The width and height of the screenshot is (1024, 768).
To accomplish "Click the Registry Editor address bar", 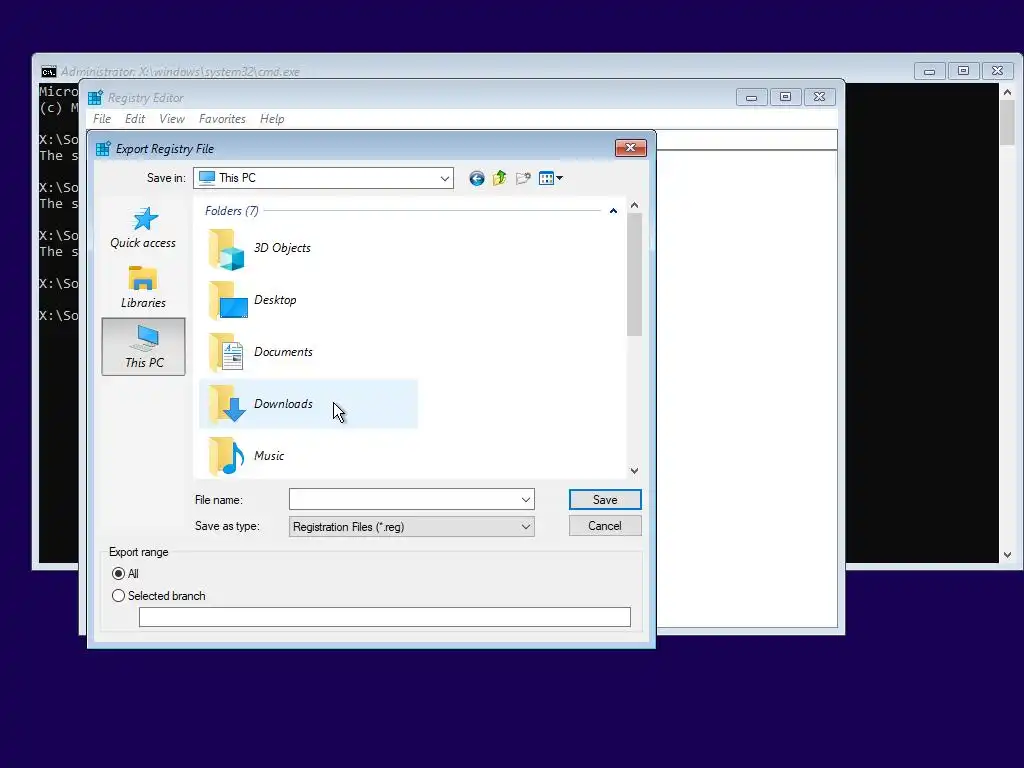I will [x=746, y=140].
